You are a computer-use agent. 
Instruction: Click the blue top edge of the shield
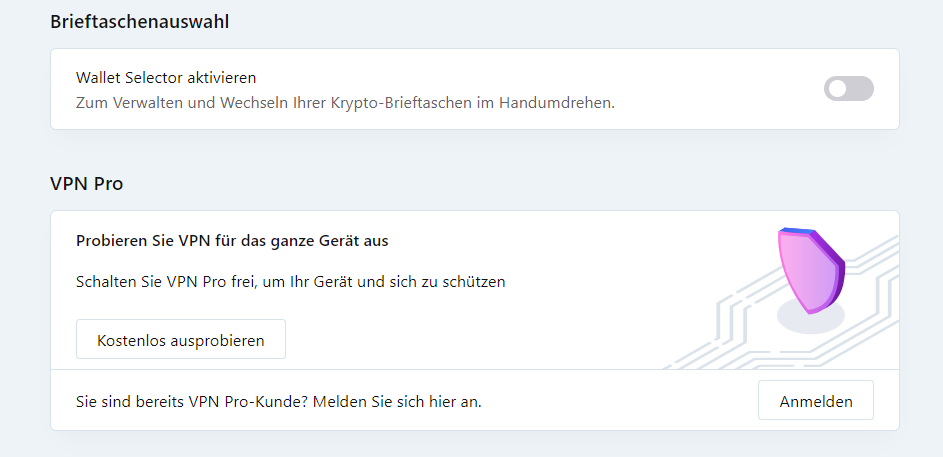(797, 231)
